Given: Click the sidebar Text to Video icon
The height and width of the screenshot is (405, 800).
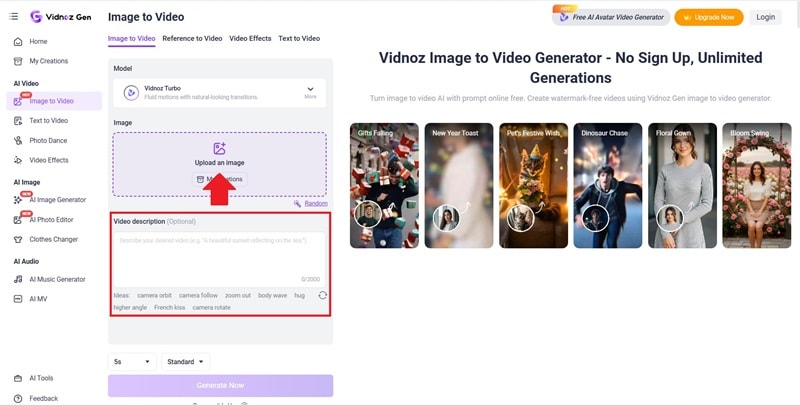Looking at the screenshot, I should pos(18,121).
